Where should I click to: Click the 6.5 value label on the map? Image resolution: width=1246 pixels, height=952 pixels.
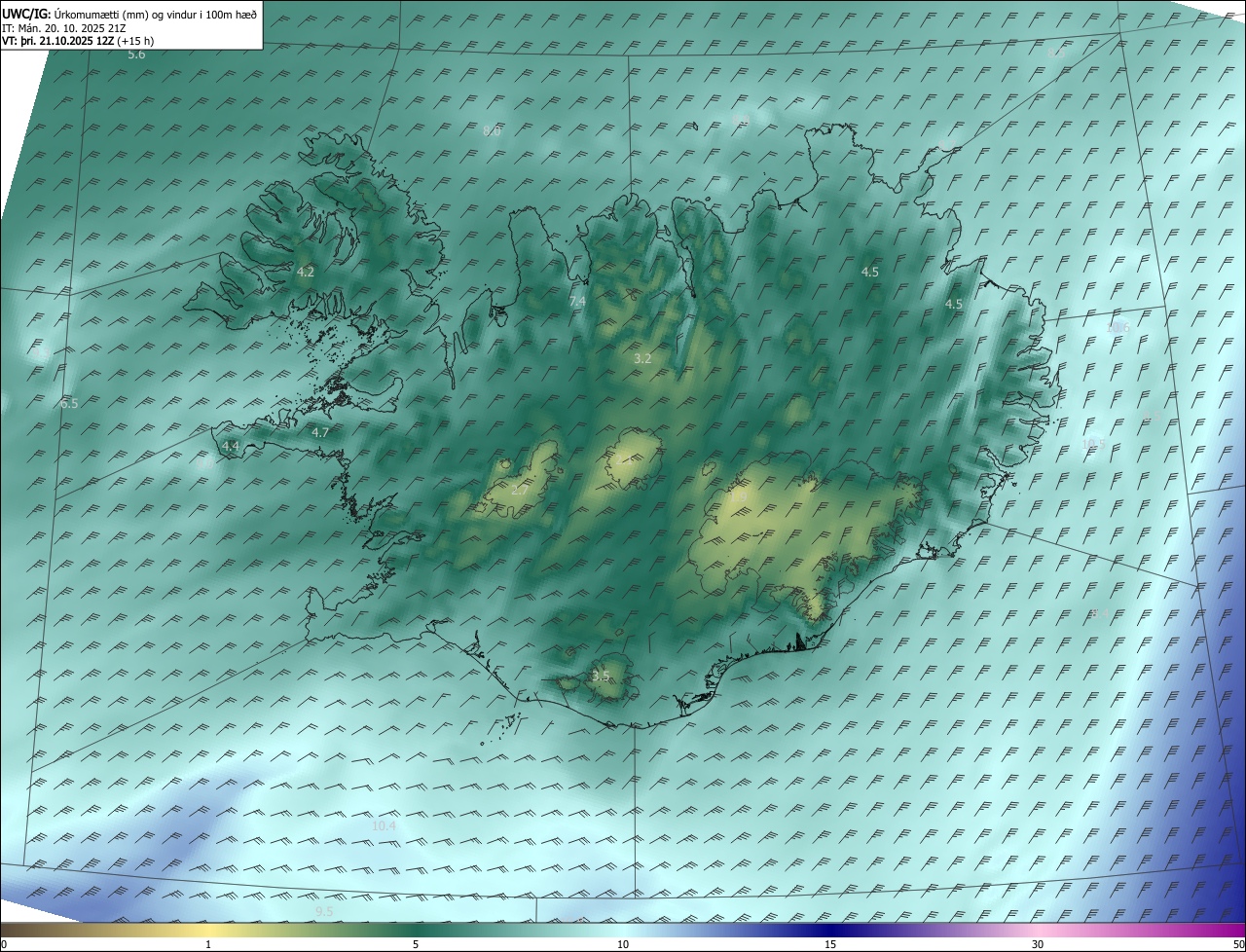tap(68, 403)
